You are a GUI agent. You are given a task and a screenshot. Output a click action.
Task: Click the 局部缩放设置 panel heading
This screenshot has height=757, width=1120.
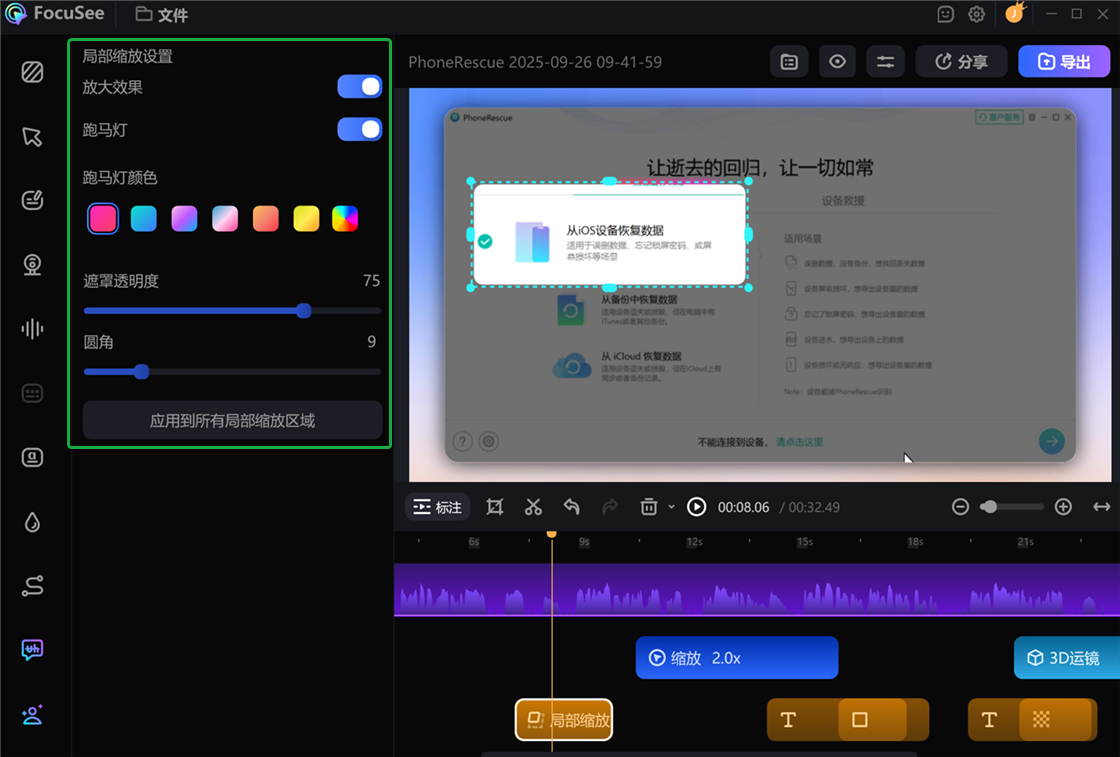[x=128, y=56]
